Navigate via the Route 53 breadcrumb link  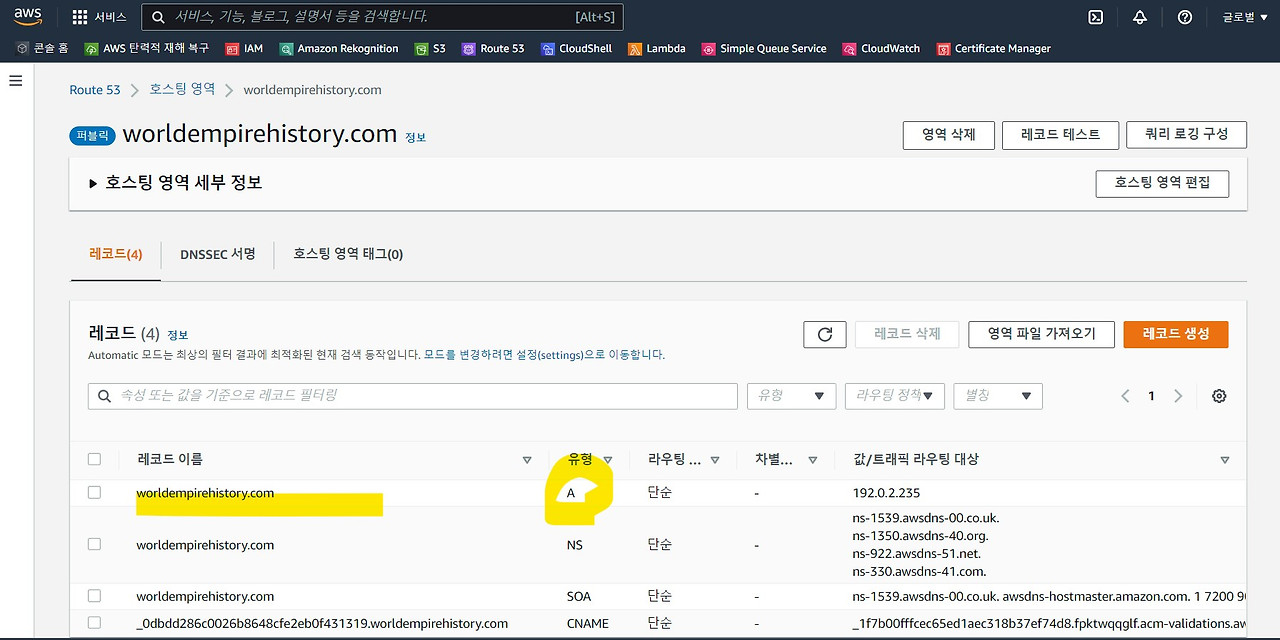pyautogui.click(x=94, y=89)
